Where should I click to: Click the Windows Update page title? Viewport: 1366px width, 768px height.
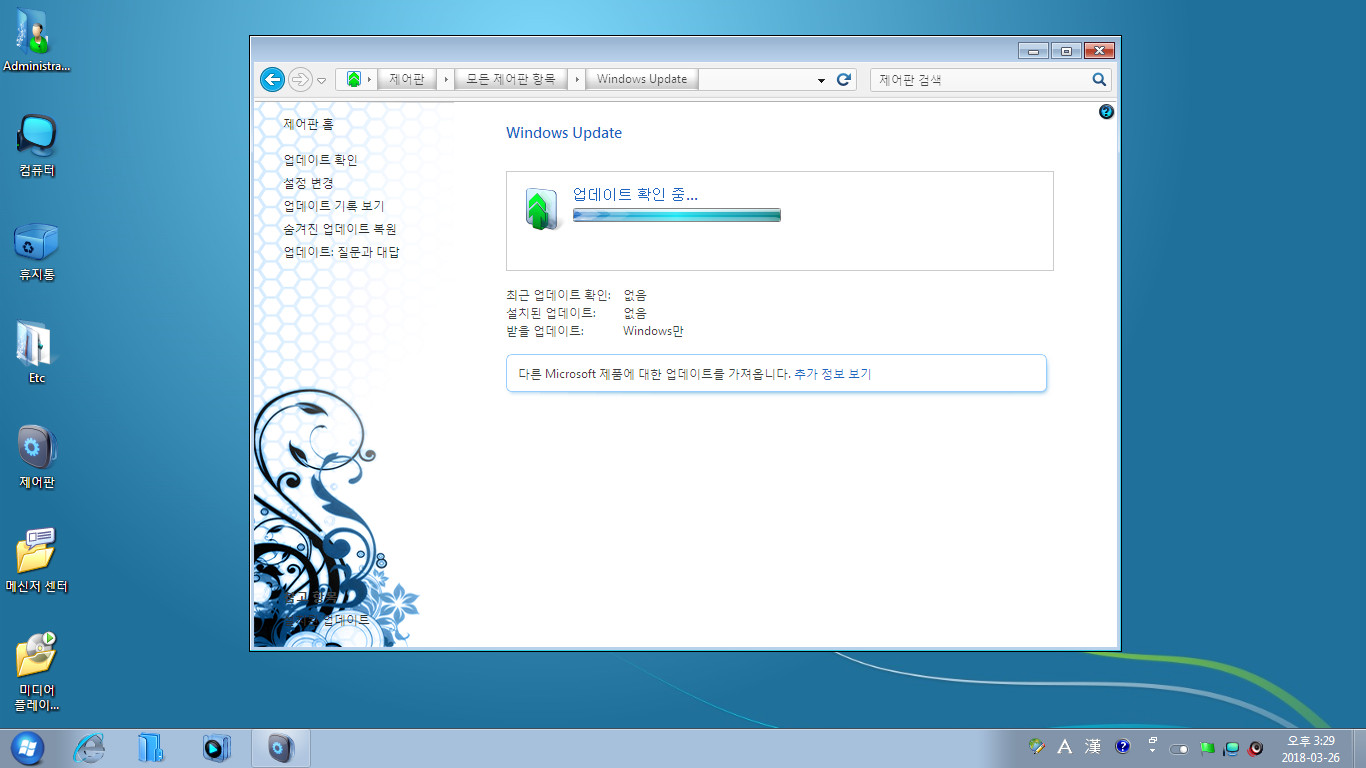(x=564, y=133)
